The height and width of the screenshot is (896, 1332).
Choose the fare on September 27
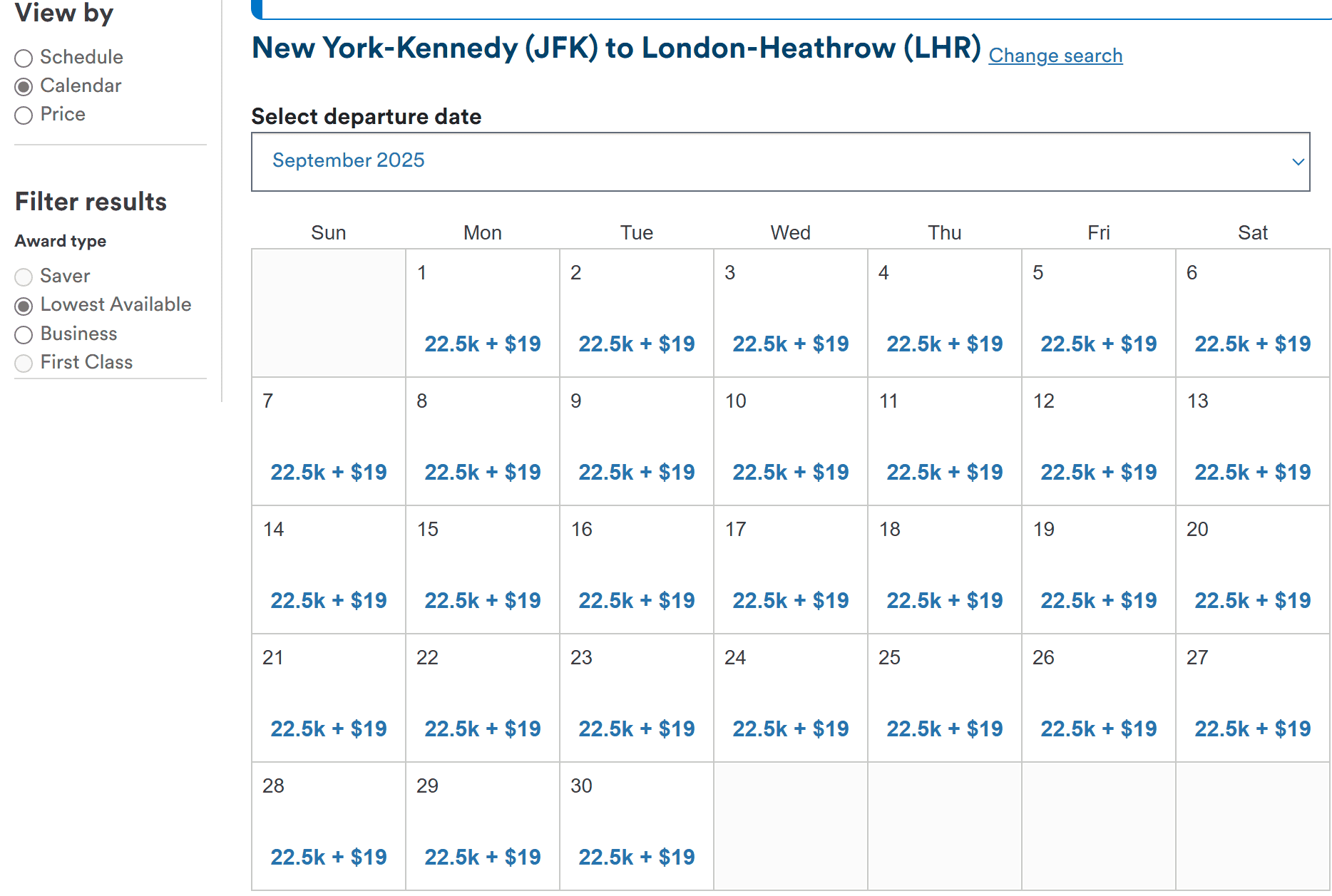pyautogui.click(x=1252, y=728)
